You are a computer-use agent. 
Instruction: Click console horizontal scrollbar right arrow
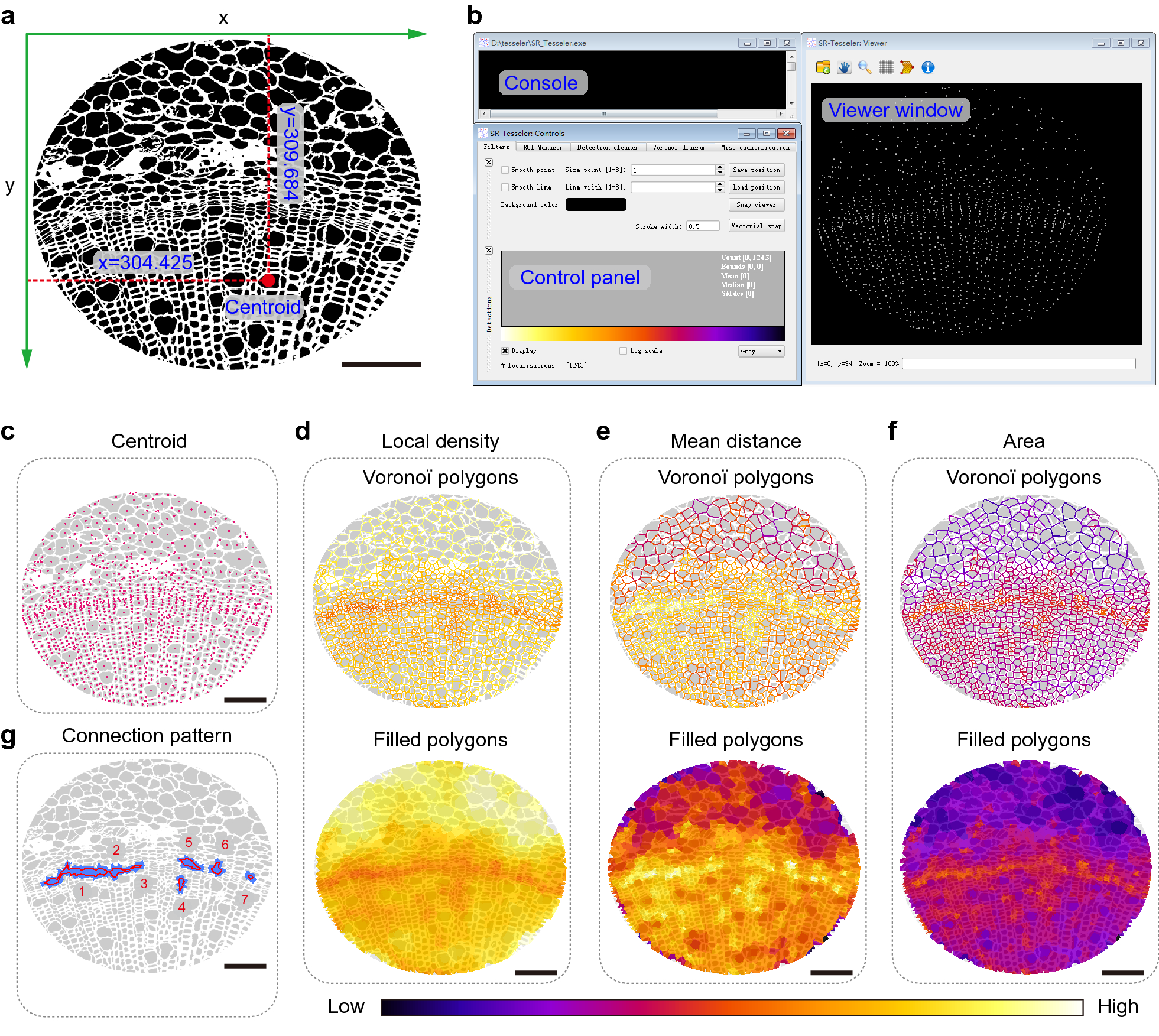(x=781, y=113)
